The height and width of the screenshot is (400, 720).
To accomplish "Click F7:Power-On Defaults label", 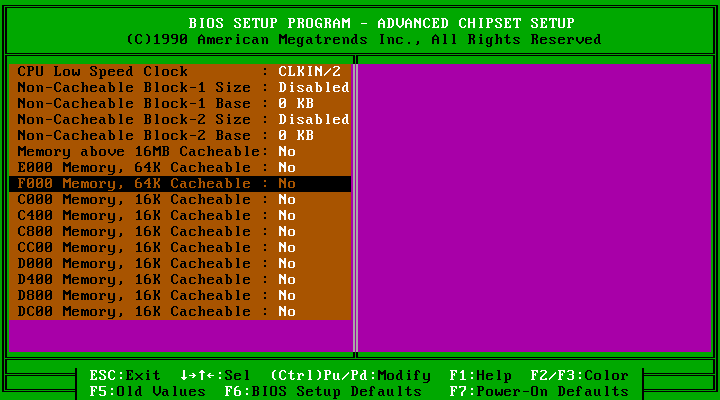I will (x=539, y=392).
